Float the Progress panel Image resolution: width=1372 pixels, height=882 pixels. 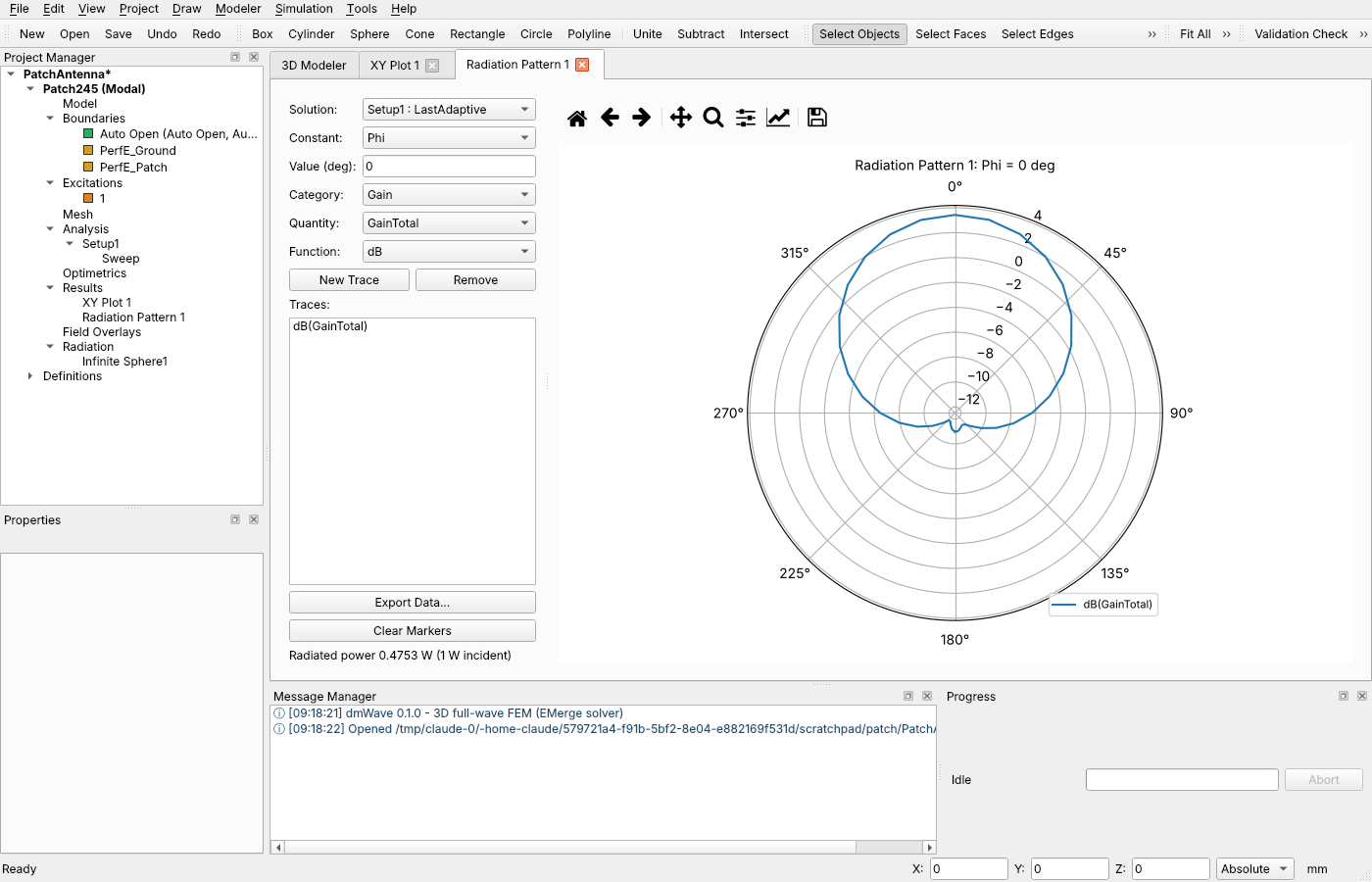tap(1344, 696)
